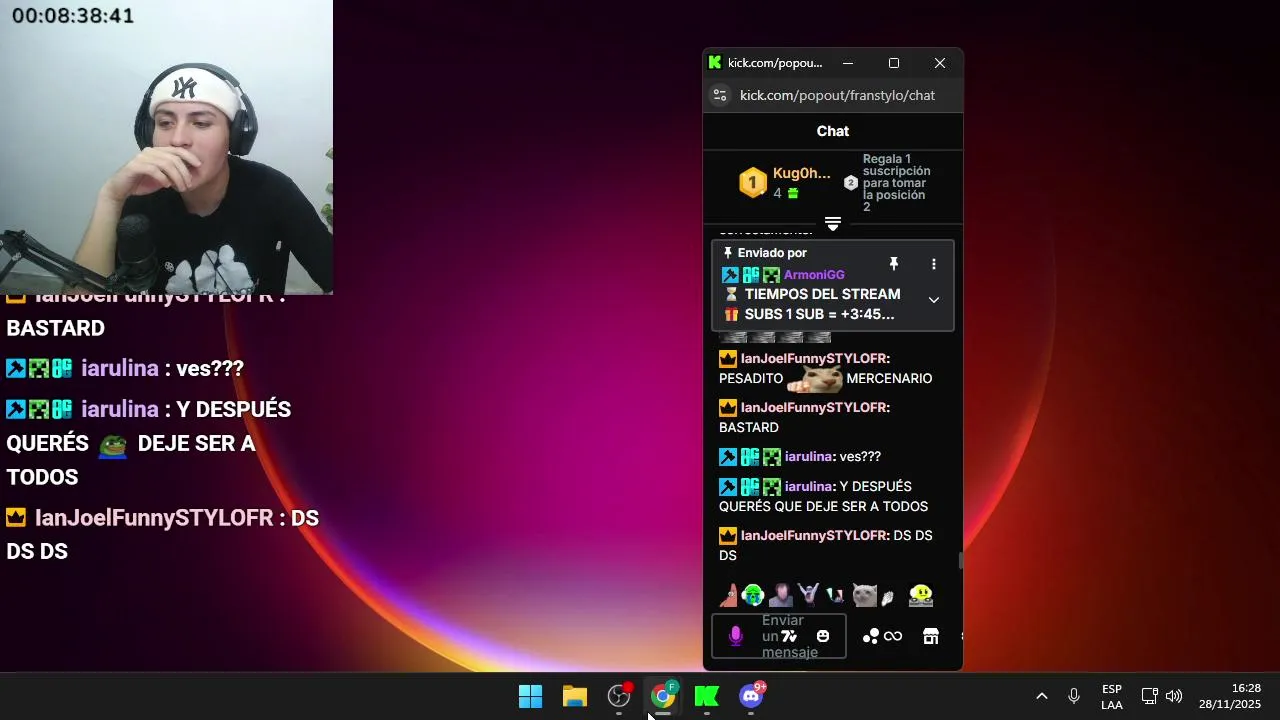1280x720 pixels.
Task: Show hidden system tray icons
Action: pyautogui.click(x=1041, y=696)
